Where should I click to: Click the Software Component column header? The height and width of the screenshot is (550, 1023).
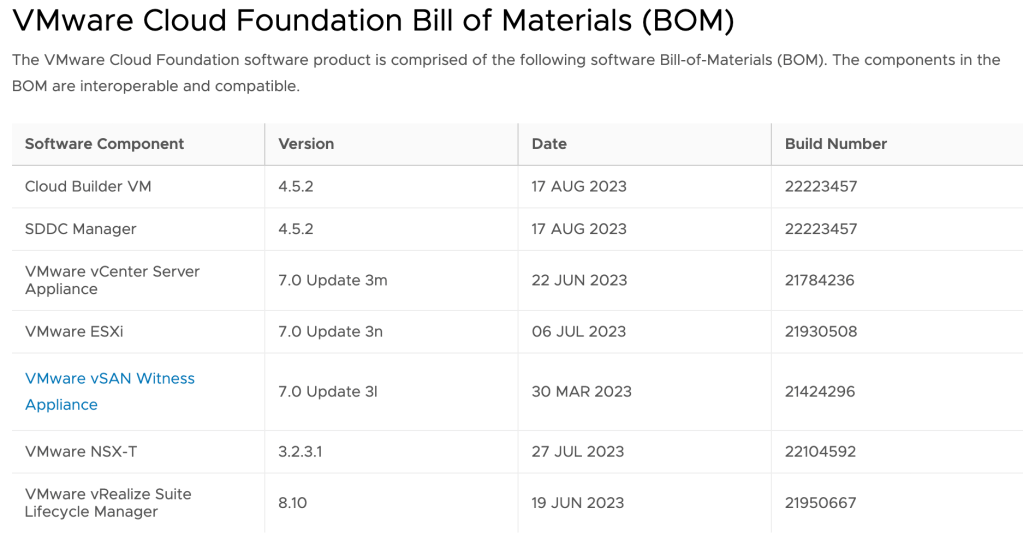[x=104, y=144]
